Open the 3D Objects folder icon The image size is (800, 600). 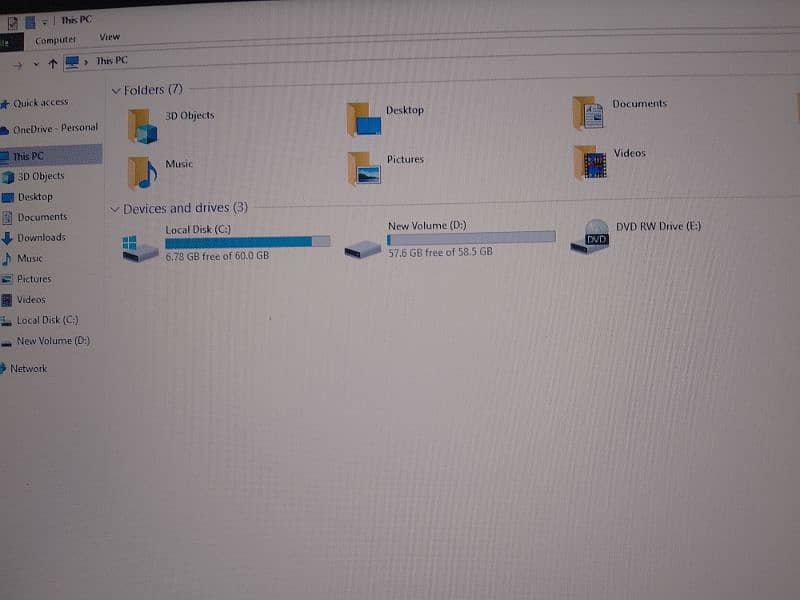[142, 126]
